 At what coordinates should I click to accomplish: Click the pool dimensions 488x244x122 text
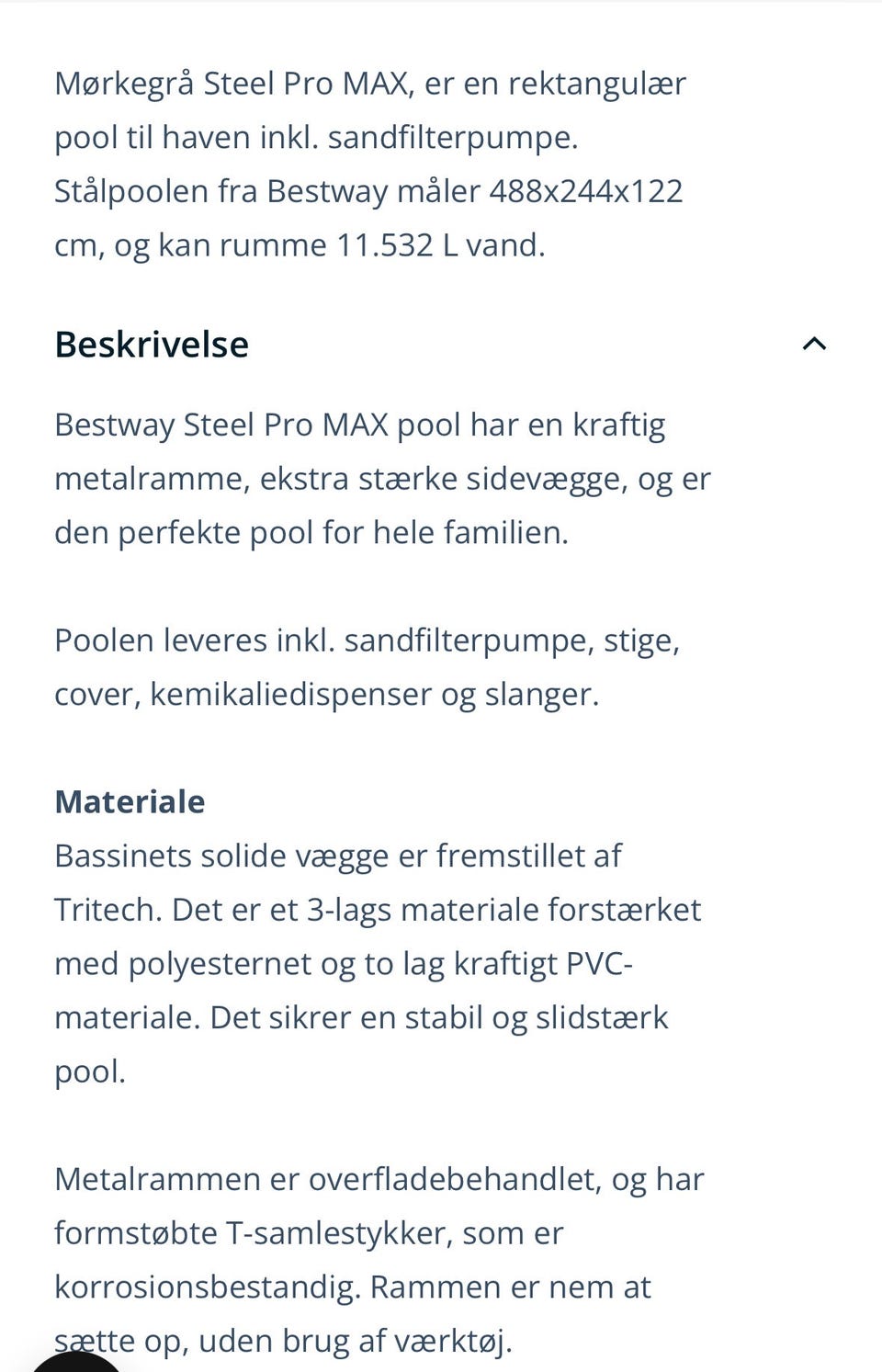click(x=585, y=191)
